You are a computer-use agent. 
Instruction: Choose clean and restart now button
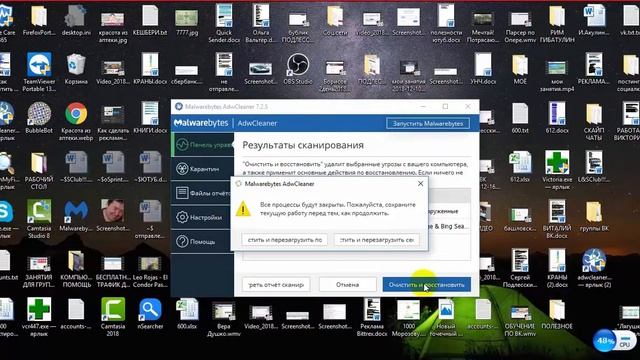[376, 240]
